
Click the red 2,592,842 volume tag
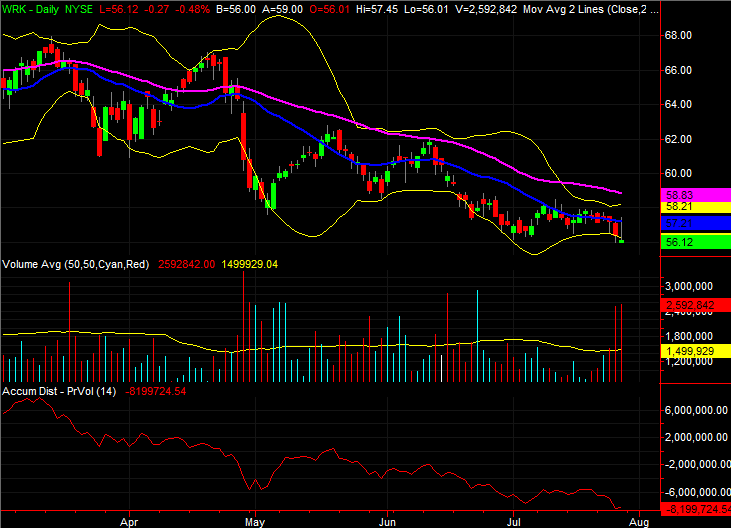[696, 306]
